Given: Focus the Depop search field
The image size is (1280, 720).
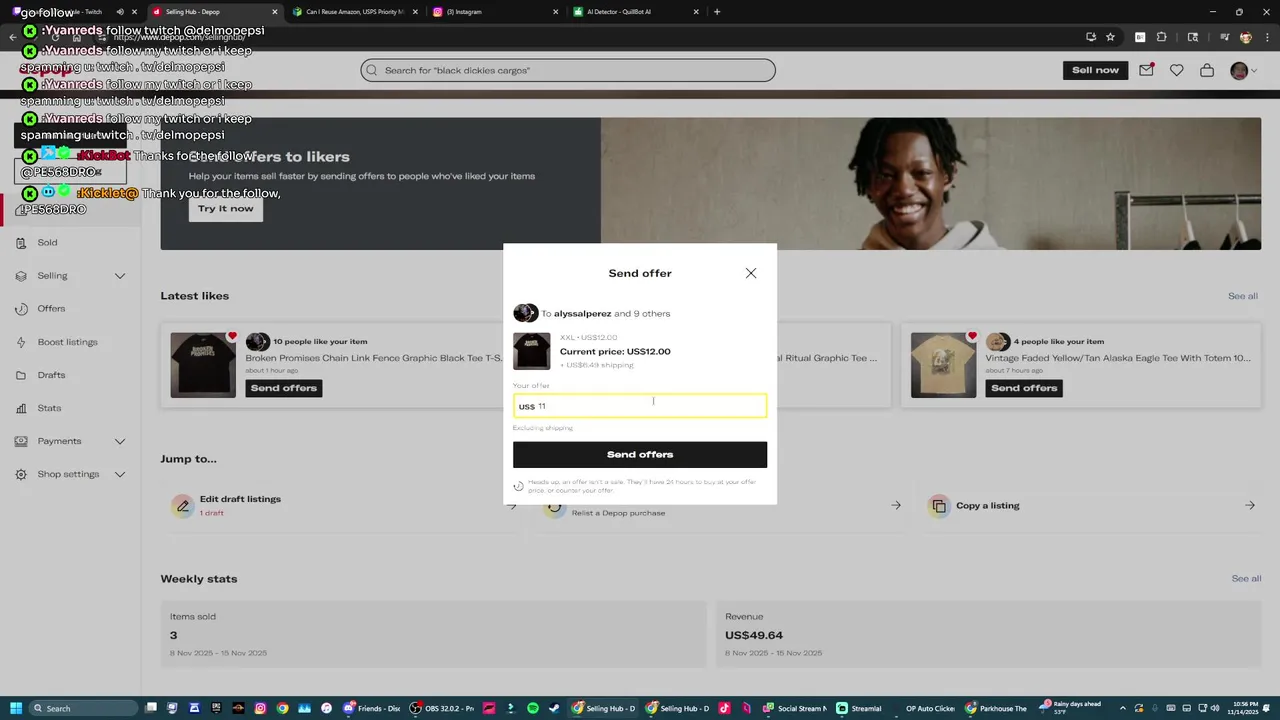Looking at the screenshot, I should tap(568, 70).
